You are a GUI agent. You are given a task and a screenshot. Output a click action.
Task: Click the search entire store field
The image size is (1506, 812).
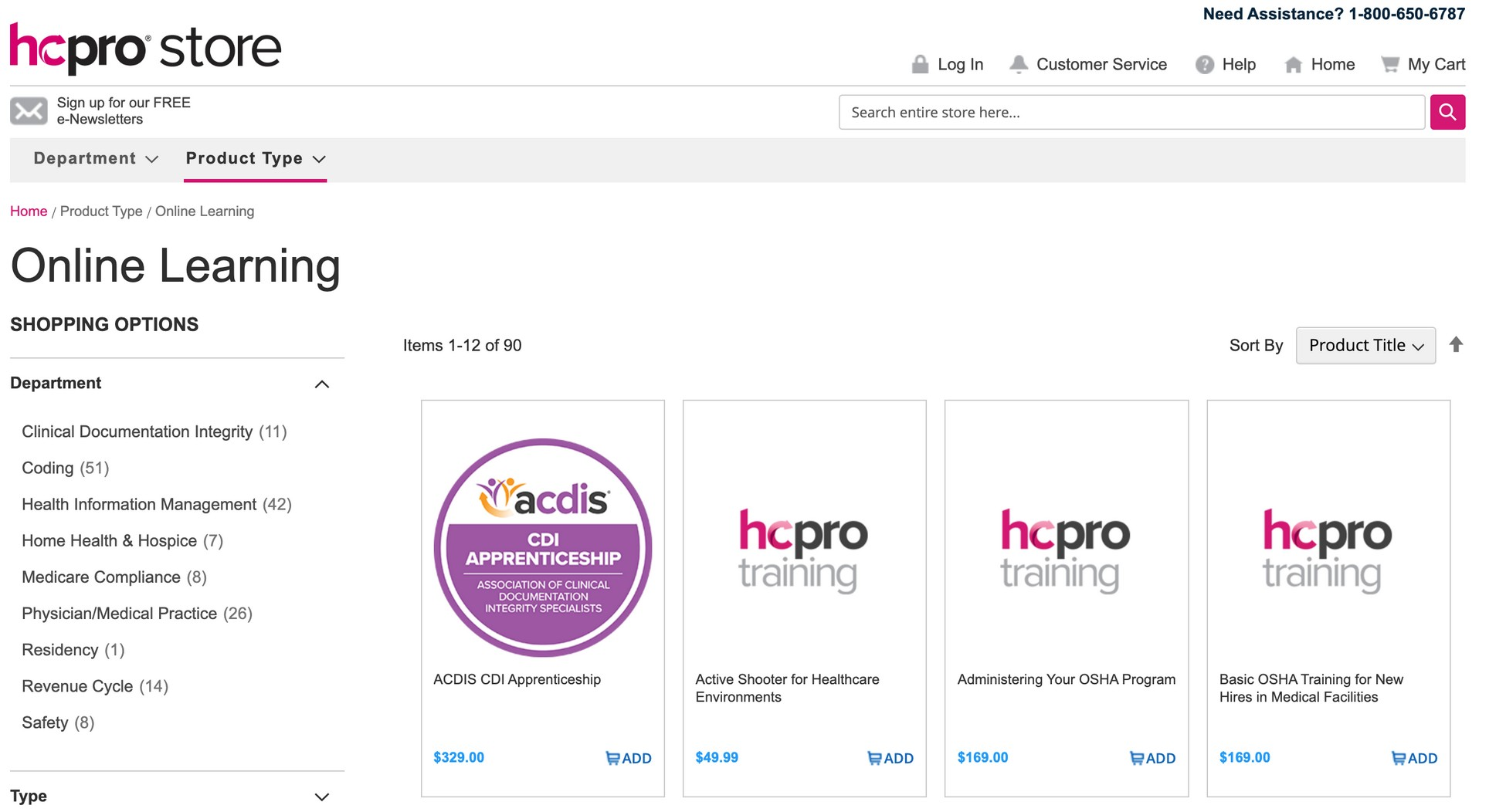click(x=1131, y=113)
